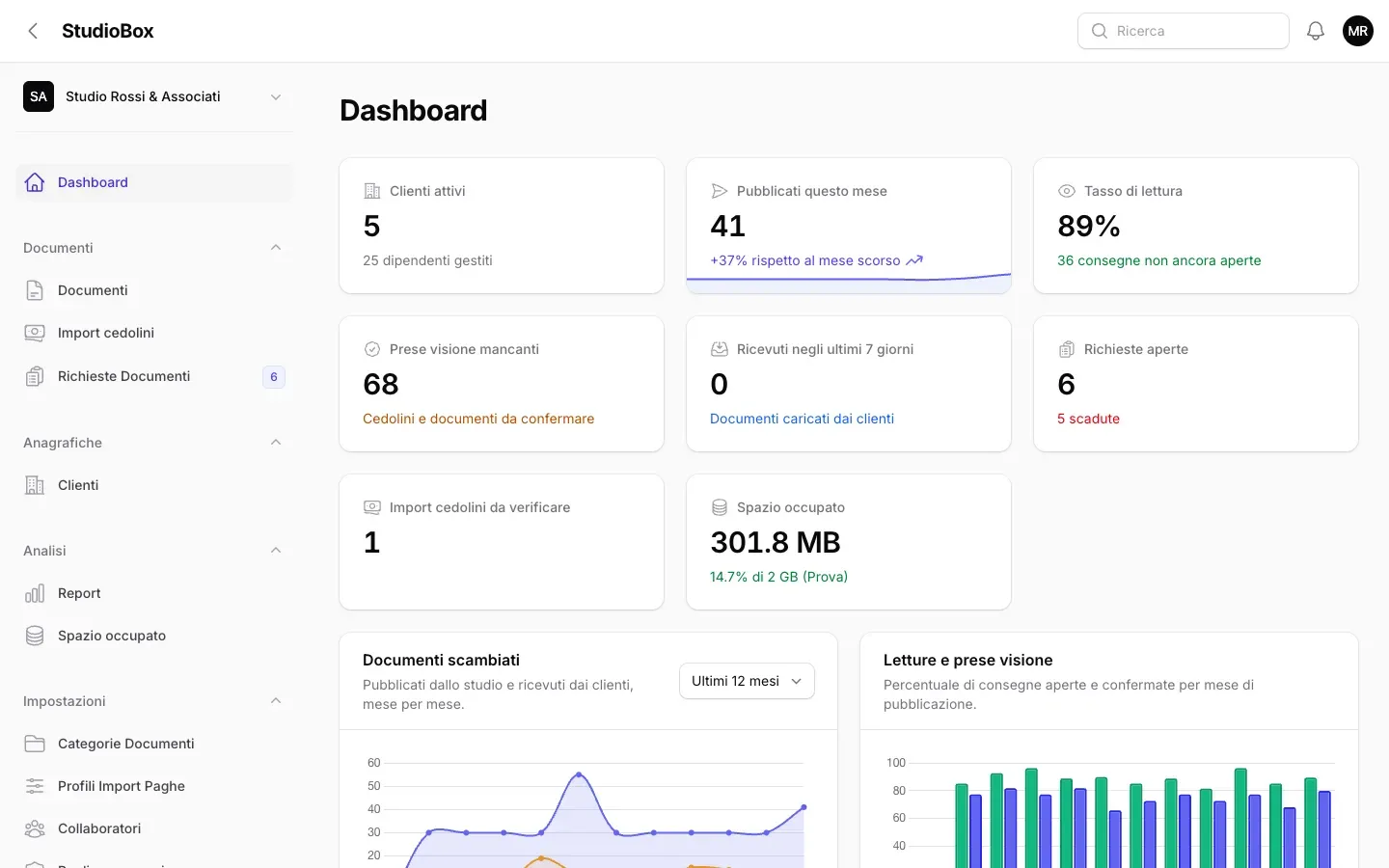This screenshot has width=1389, height=868.
Task: Click the Categorie Documenti folder icon
Action: pos(35,744)
